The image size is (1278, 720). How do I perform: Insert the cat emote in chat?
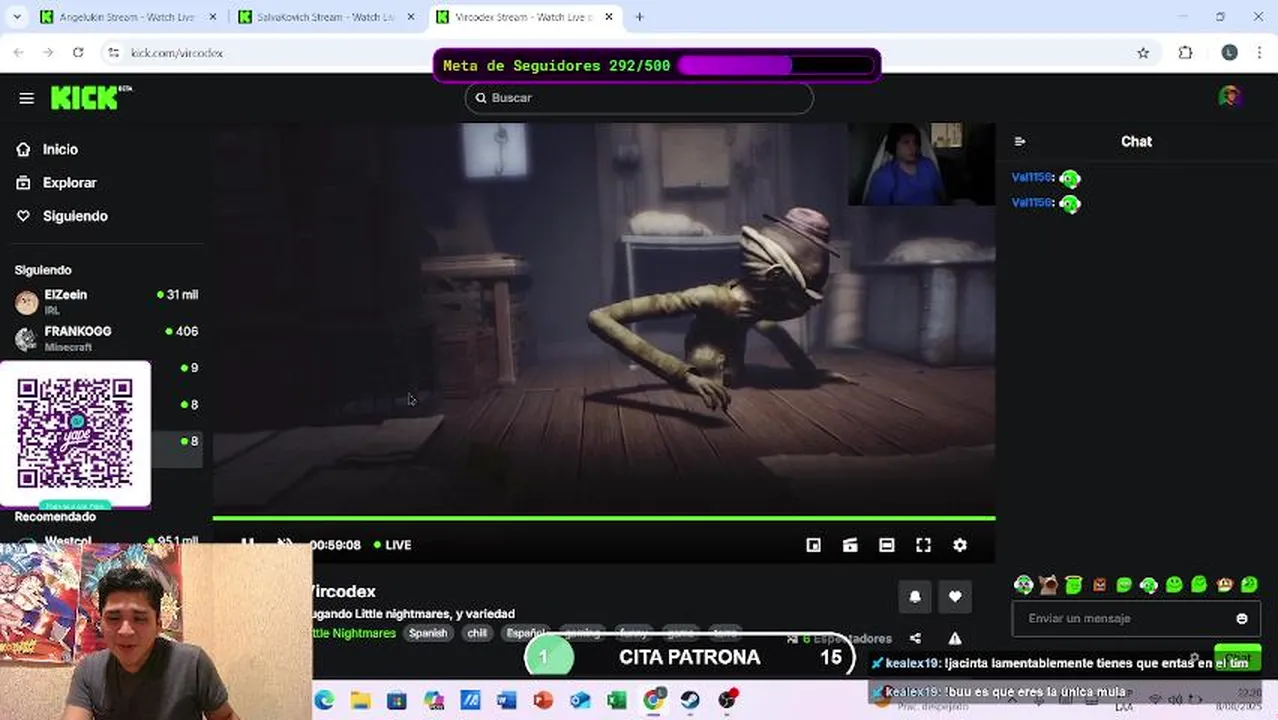tap(1048, 585)
